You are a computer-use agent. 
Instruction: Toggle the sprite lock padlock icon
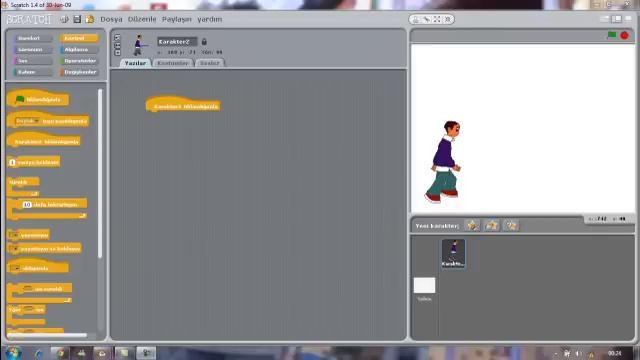click(x=204, y=42)
